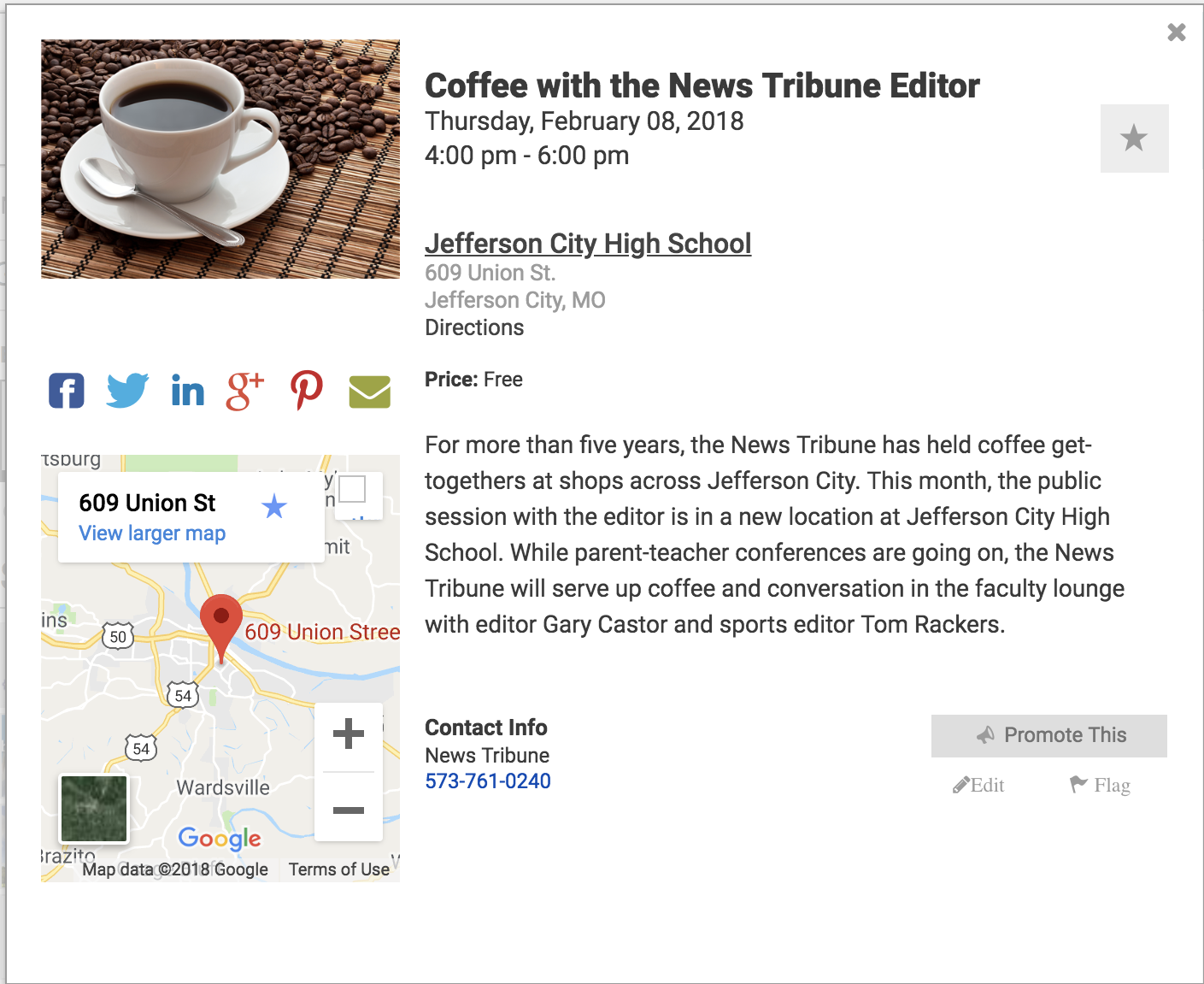1204x984 pixels.
Task: Get Directions to the venue
Action: tap(473, 327)
